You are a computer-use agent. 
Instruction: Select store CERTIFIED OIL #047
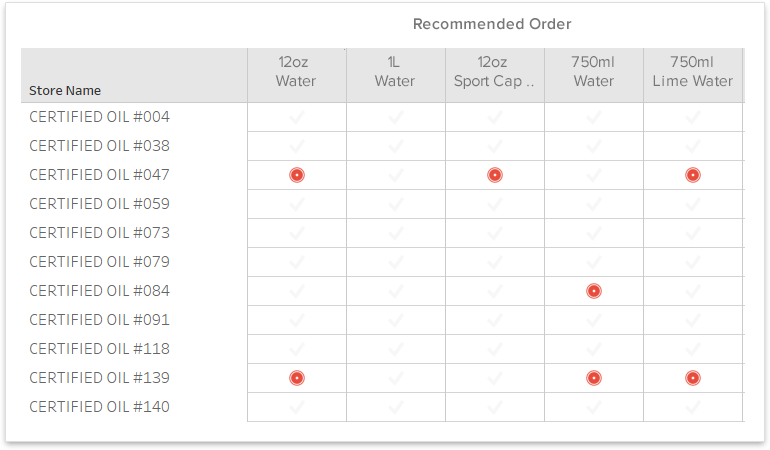[x=99, y=175]
